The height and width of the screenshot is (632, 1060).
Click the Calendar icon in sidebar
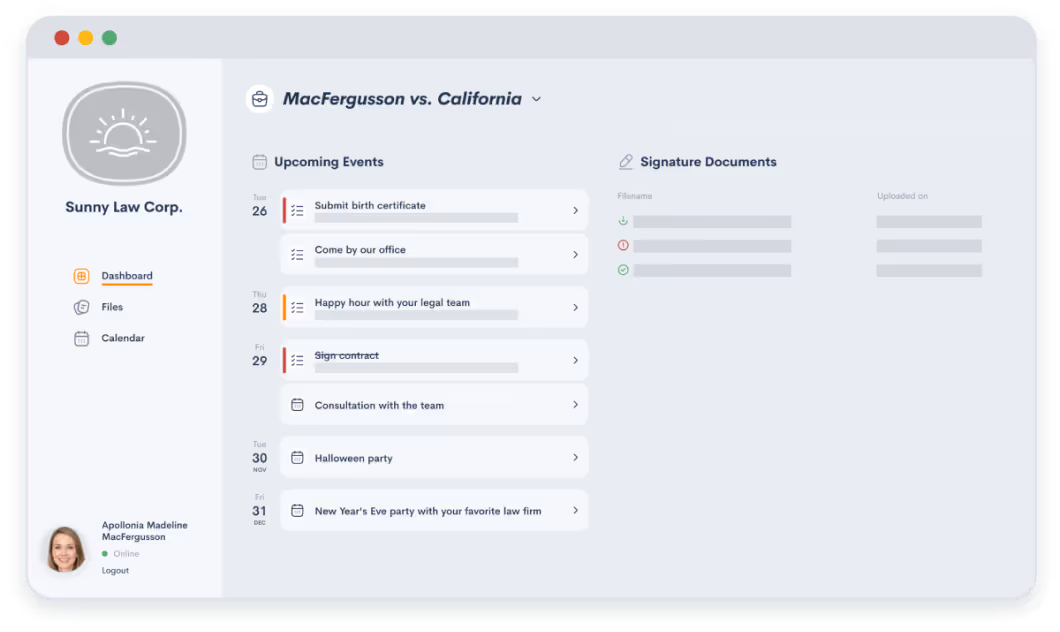pyautogui.click(x=80, y=338)
